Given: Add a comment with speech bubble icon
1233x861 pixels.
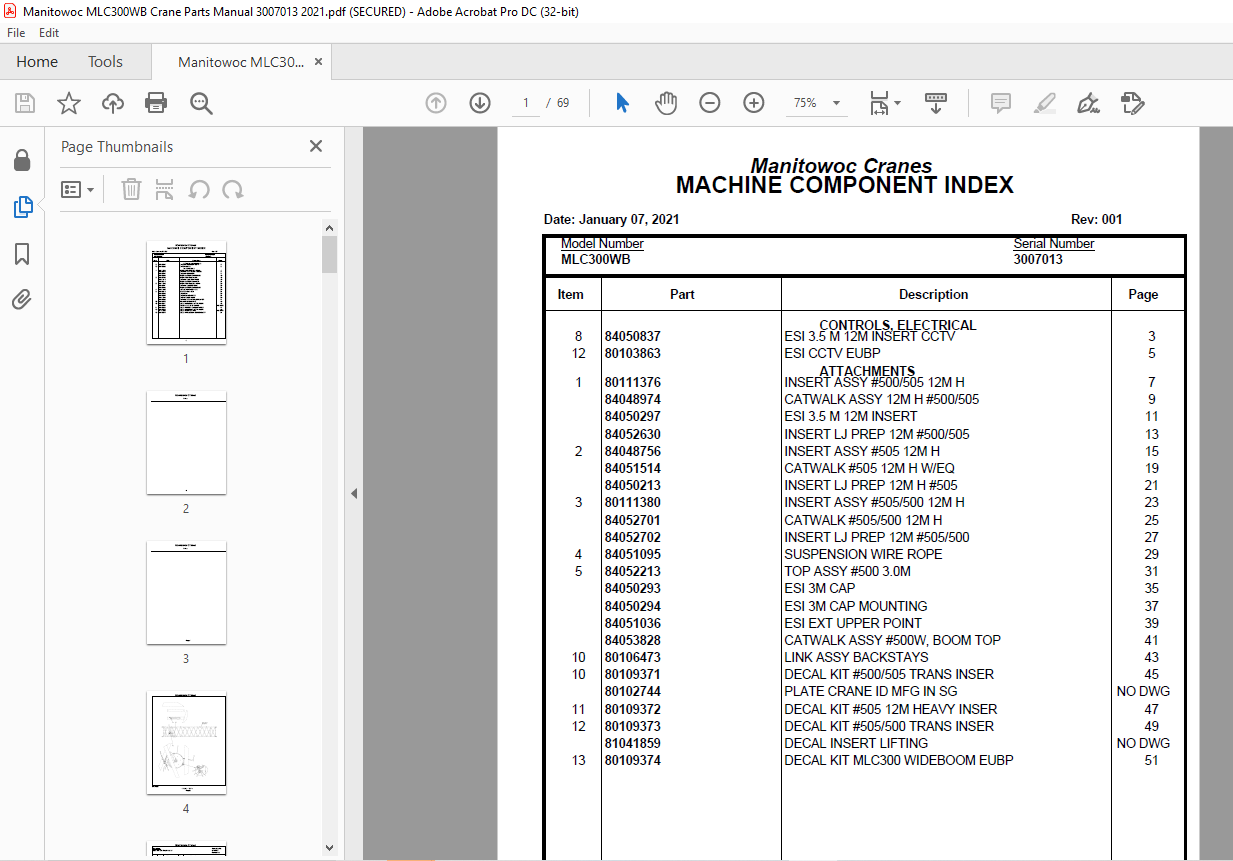Looking at the screenshot, I should tap(1000, 103).
